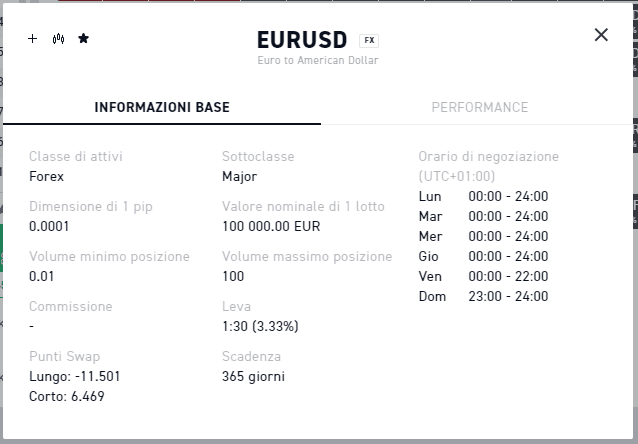Select the 100 000.00 EUR lot value
The width and height of the screenshot is (638, 444).
coord(271,226)
